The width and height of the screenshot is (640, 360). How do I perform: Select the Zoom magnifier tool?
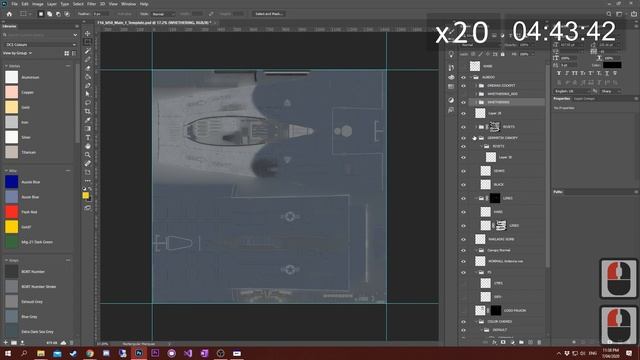(88, 155)
